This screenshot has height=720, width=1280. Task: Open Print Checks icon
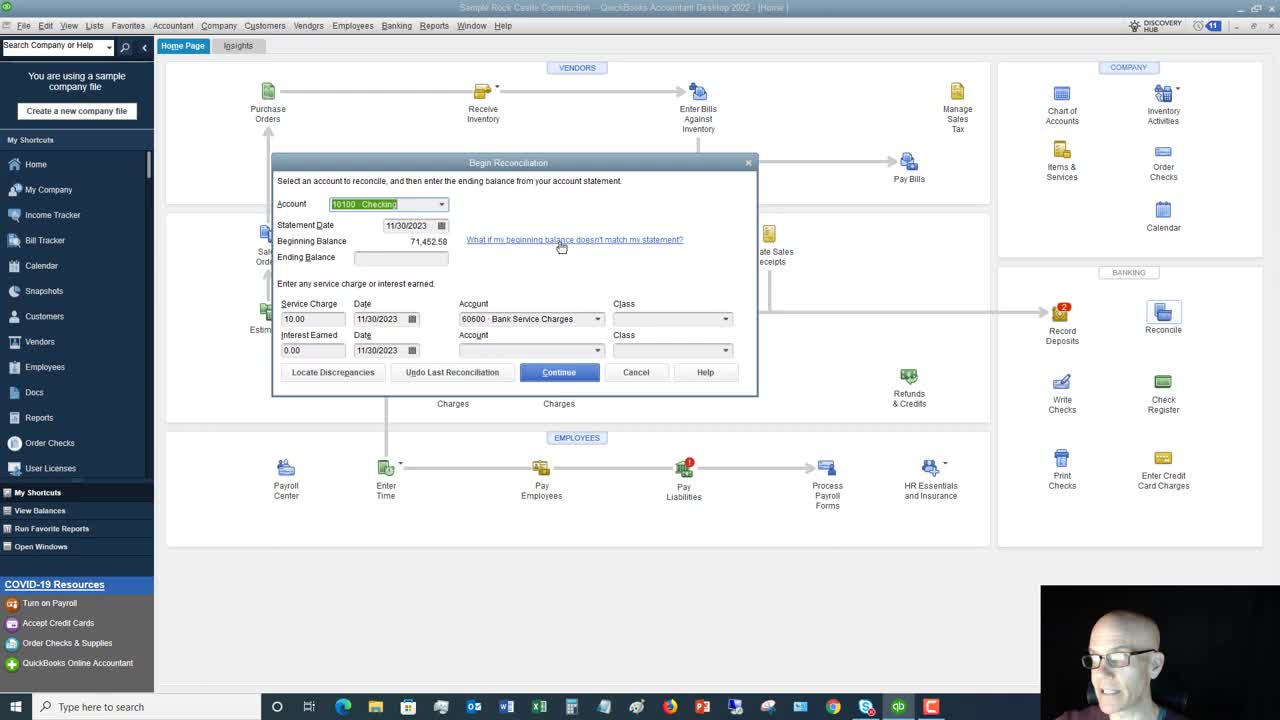[1062, 458]
